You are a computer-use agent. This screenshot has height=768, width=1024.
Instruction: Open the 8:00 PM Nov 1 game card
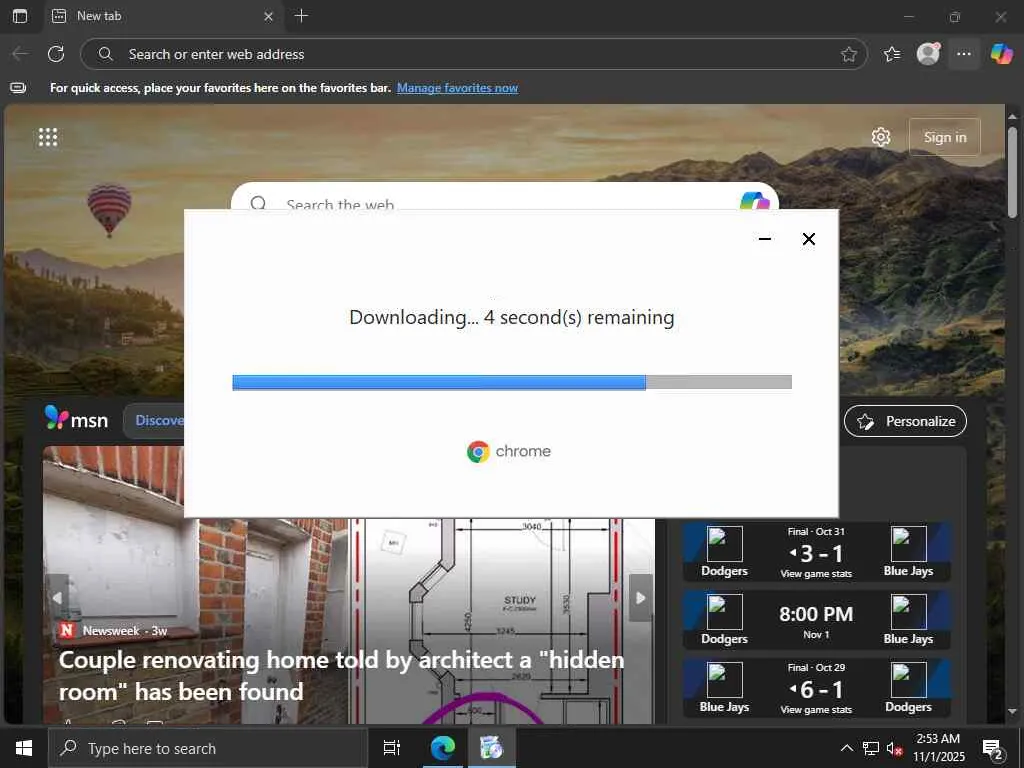coord(816,620)
